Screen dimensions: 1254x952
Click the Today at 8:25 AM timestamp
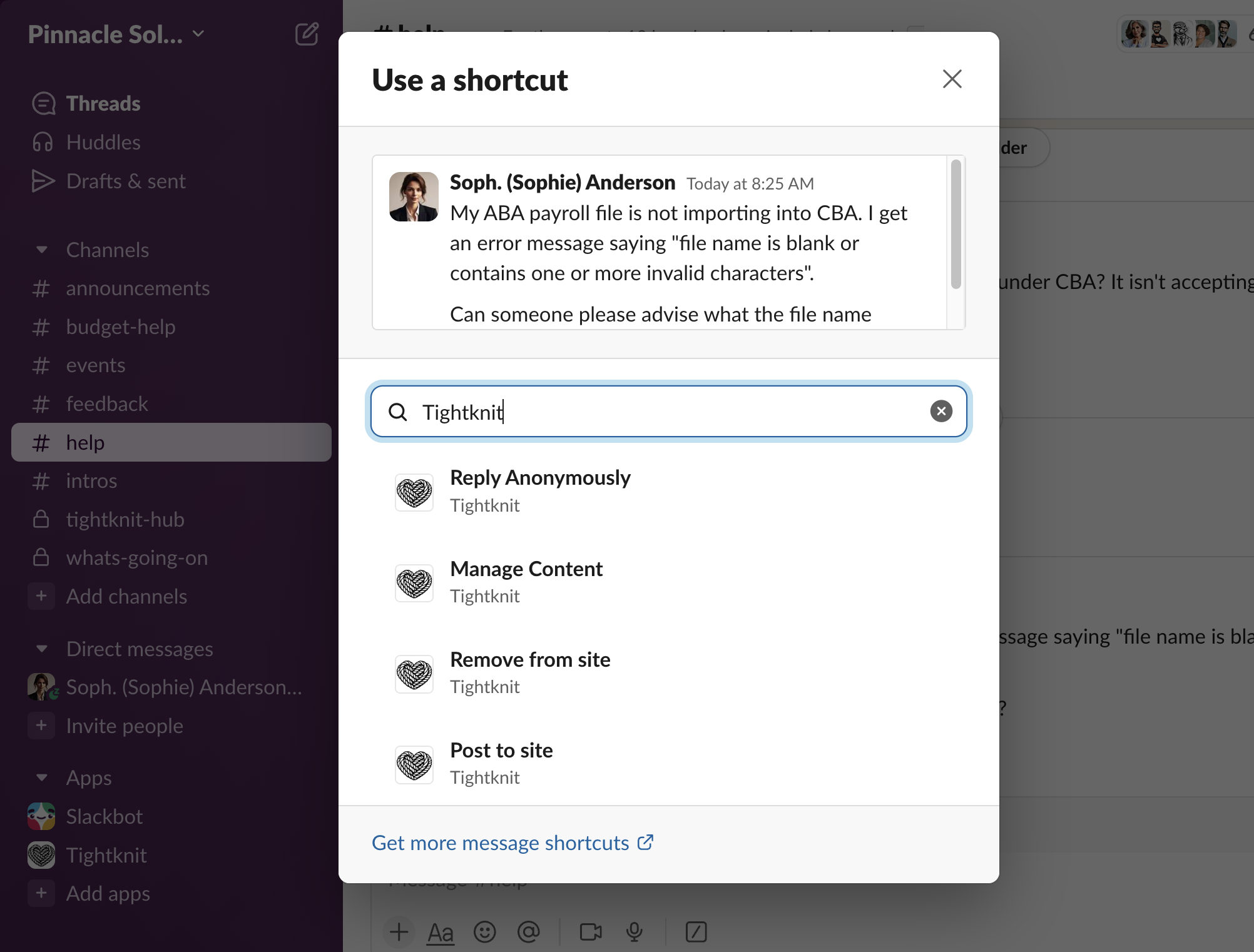pos(750,184)
